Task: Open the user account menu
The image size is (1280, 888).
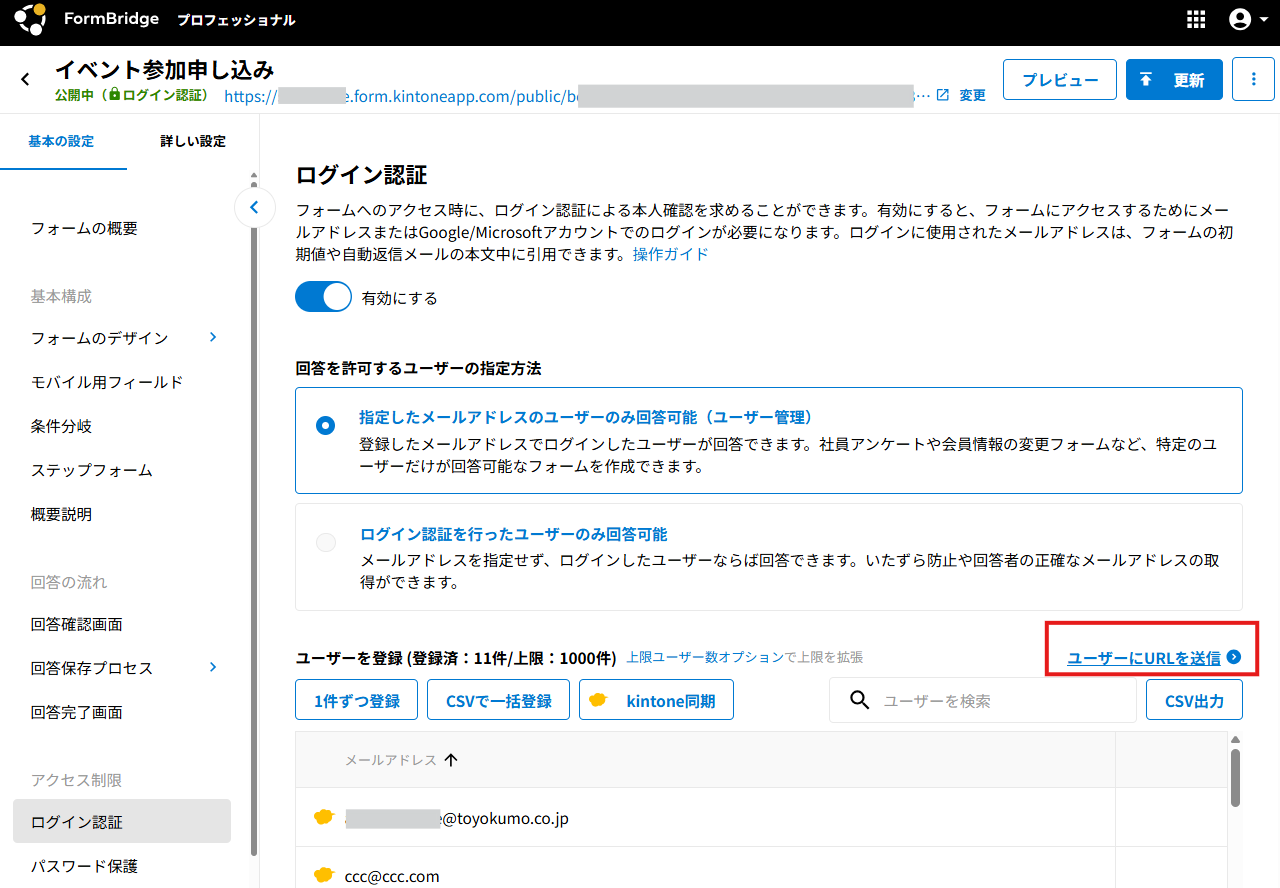Action: 1247,20
